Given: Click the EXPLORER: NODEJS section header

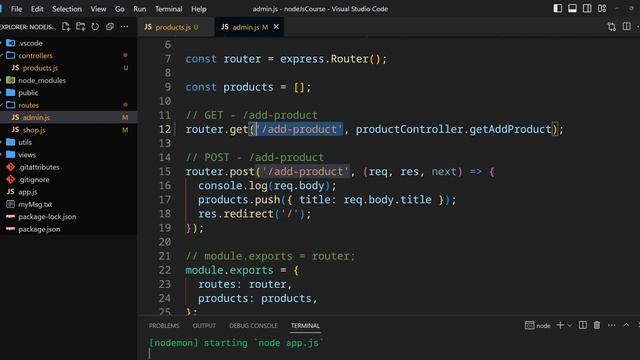Looking at the screenshot, I should tap(28, 27).
